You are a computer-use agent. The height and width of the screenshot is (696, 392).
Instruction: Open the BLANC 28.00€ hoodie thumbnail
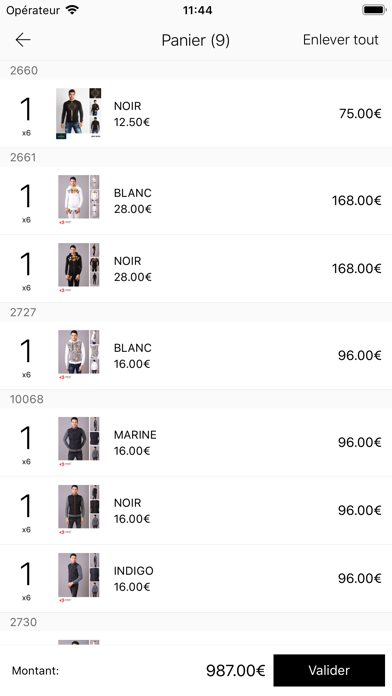pyautogui.click(x=79, y=199)
